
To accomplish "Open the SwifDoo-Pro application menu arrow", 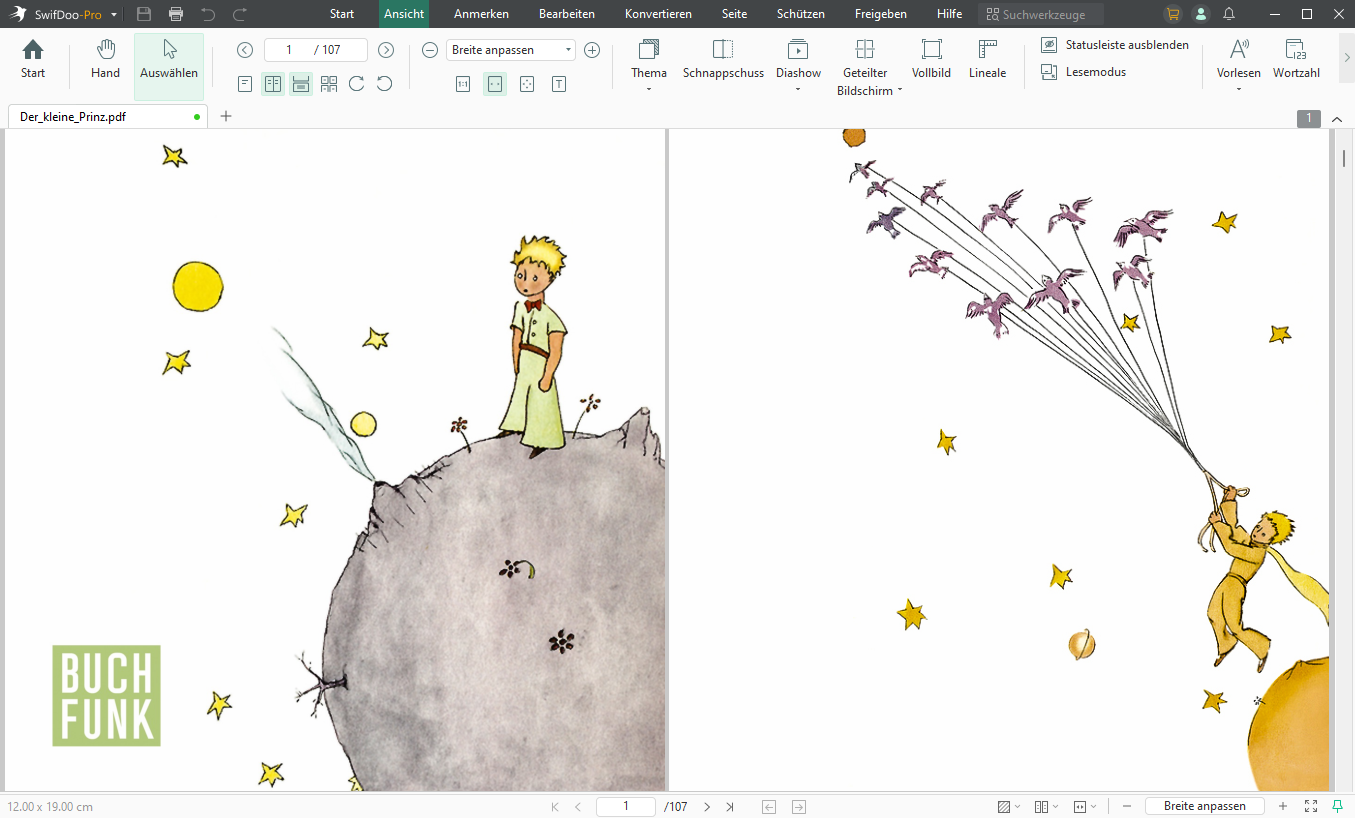I will (x=114, y=15).
